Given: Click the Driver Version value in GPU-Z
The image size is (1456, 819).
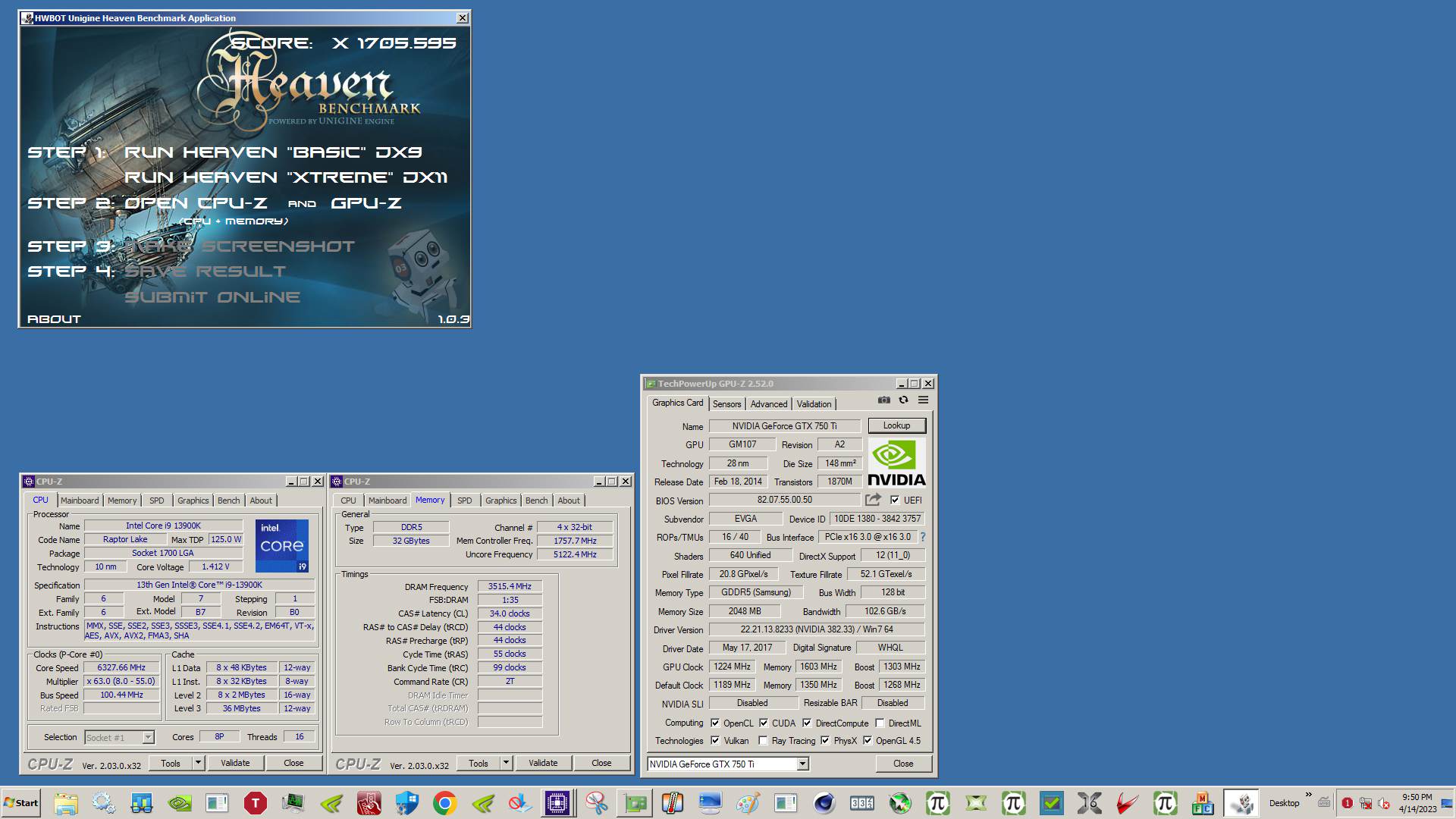Looking at the screenshot, I should pyautogui.click(x=817, y=629).
